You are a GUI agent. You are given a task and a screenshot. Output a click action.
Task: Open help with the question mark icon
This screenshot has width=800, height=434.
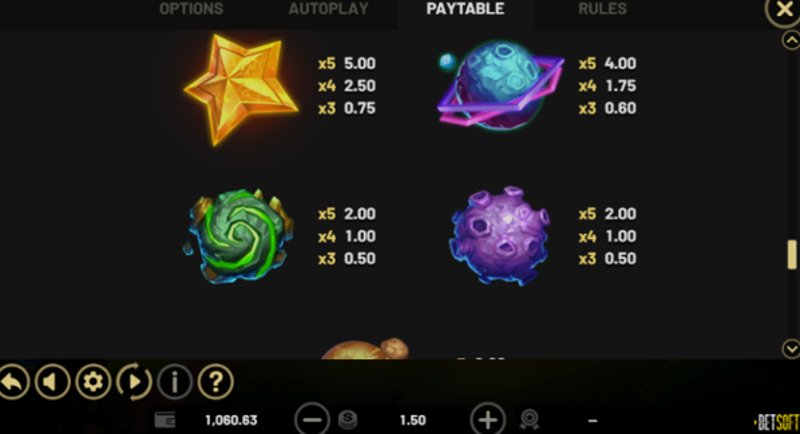(216, 381)
